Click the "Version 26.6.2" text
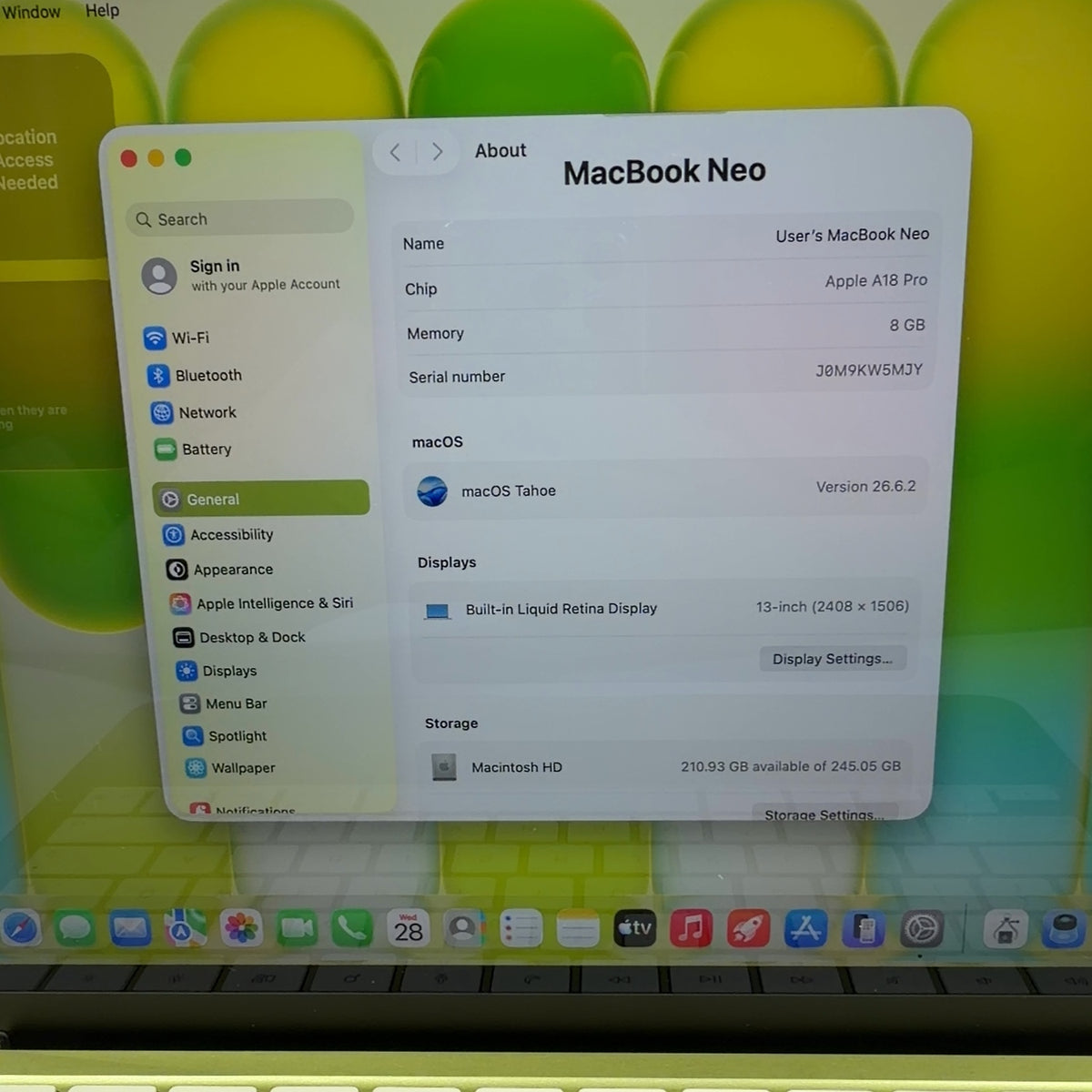This screenshot has height=1092, width=1092. 866,487
